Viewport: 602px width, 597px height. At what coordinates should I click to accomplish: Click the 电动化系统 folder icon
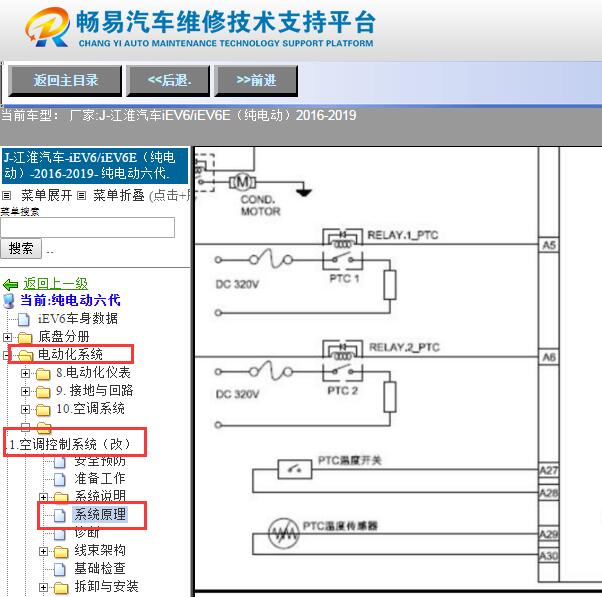[25, 356]
